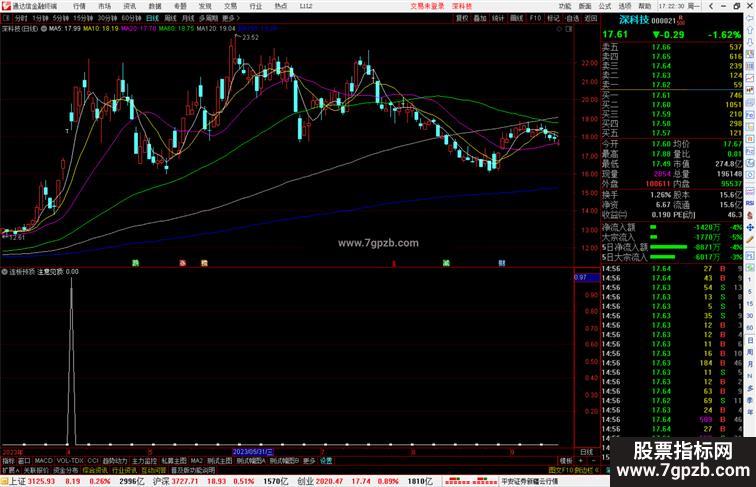
Task: Switch to 30分钟 chart period
Action: (x=107, y=18)
